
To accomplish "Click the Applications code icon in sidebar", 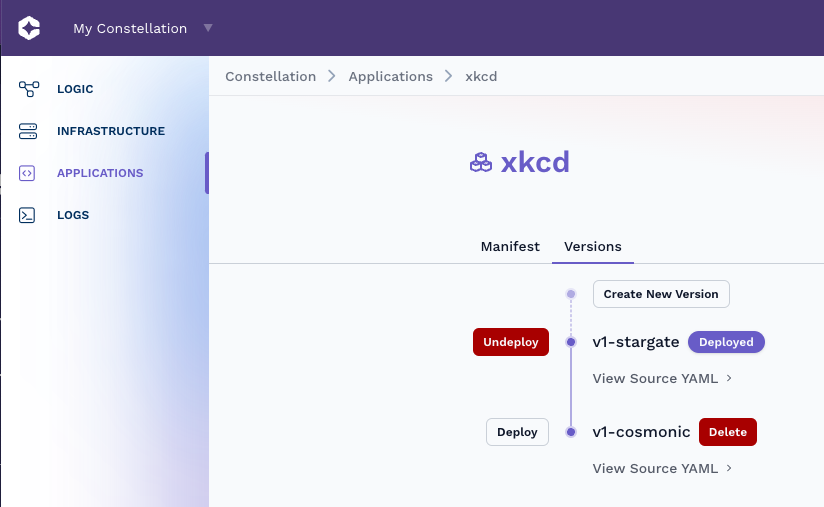I will point(27,173).
